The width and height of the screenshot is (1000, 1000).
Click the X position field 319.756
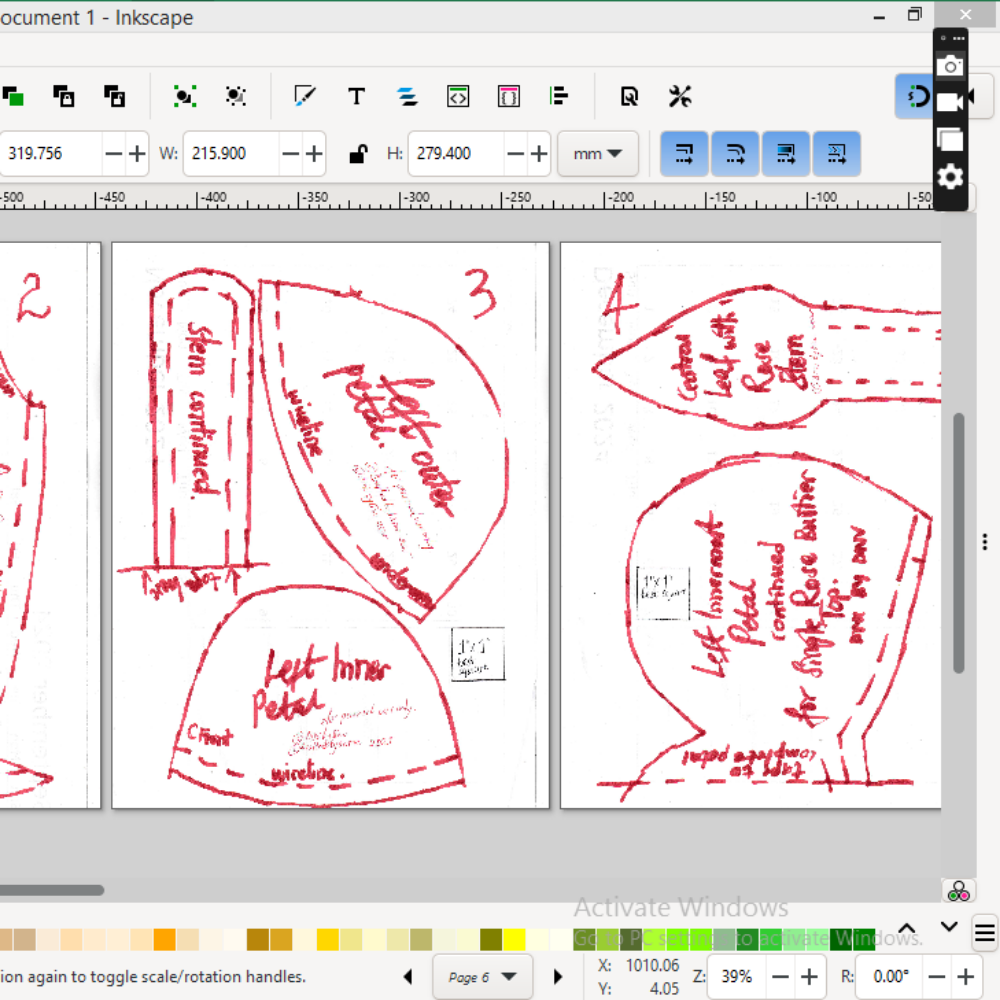[x=50, y=154]
